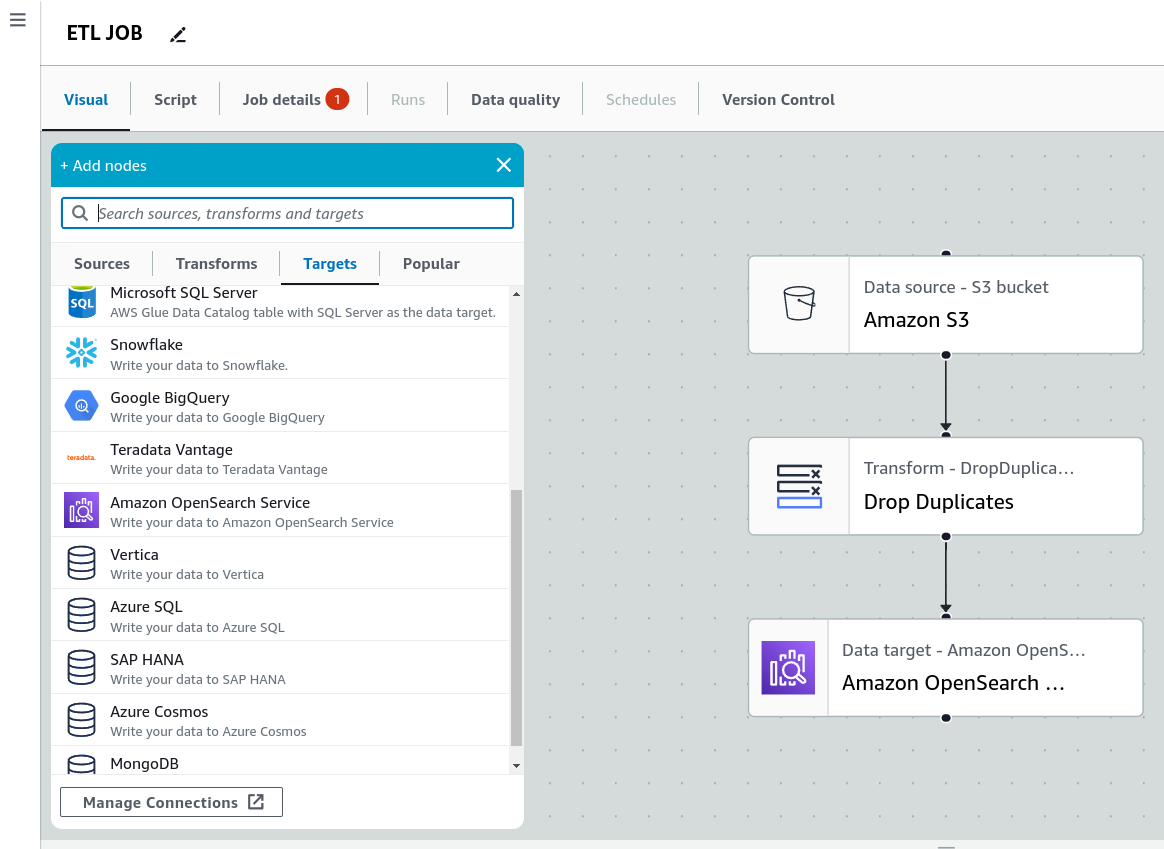The height and width of the screenshot is (849, 1164).
Task: Open the hamburger navigation menu
Action: 18,20
